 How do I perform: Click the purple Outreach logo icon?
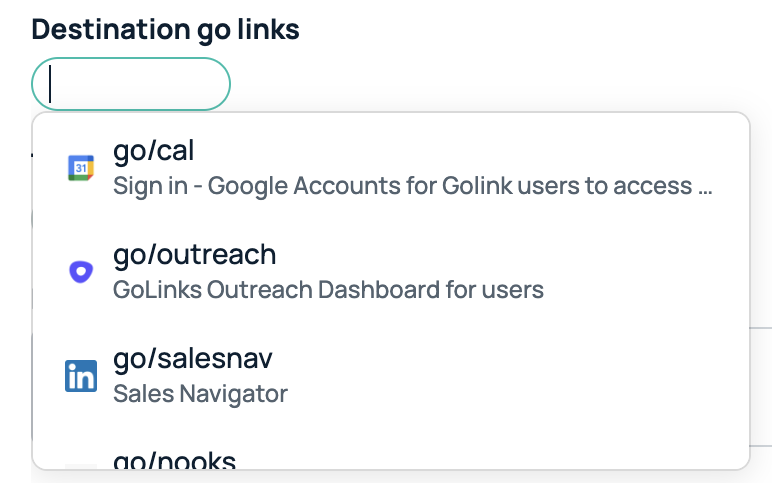pyautogui.click(x=81, y=271)
